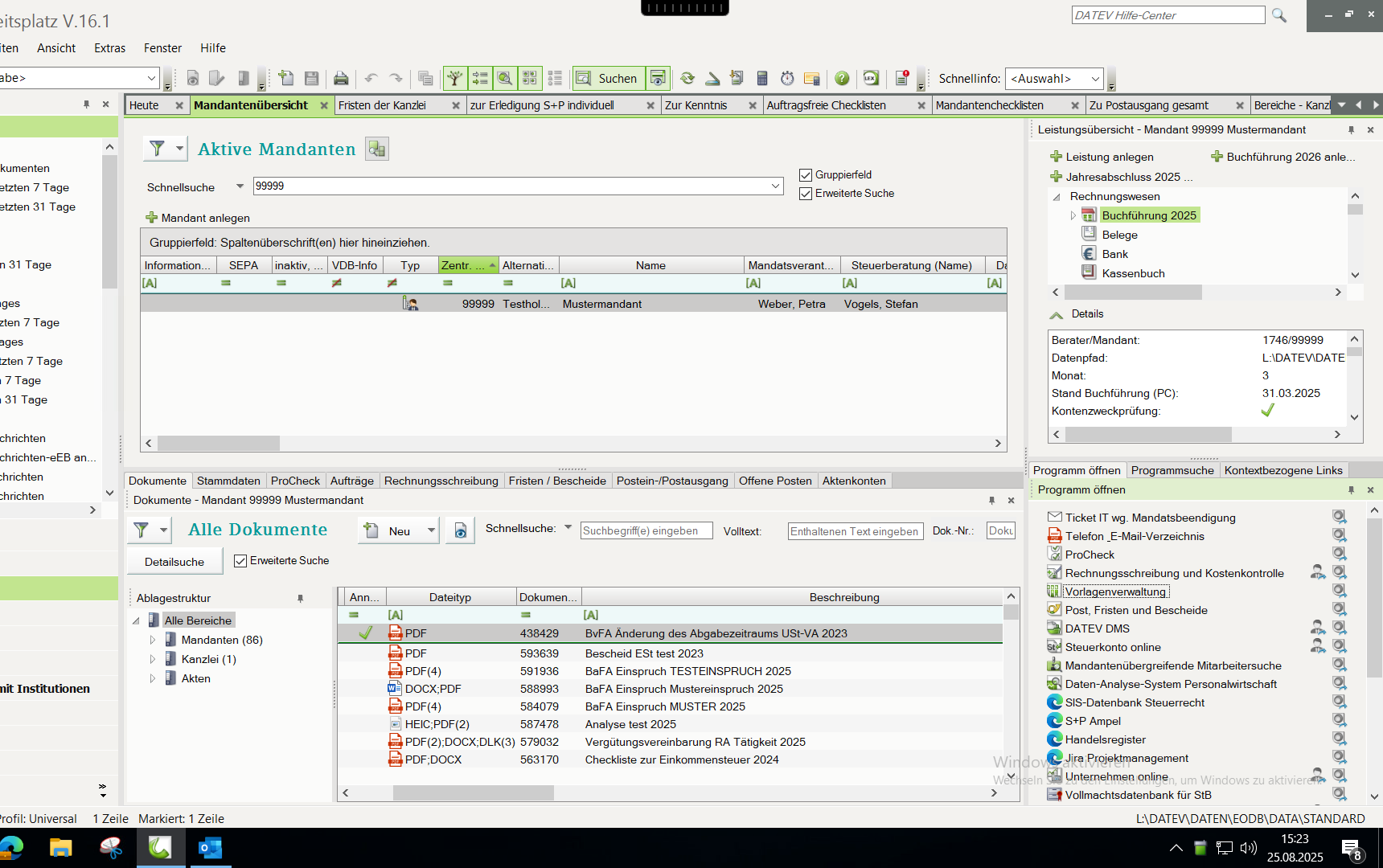Click the calculator icon in the toolbar
Viewport: 1383px width, 868px height.
(x=762, y=78)
